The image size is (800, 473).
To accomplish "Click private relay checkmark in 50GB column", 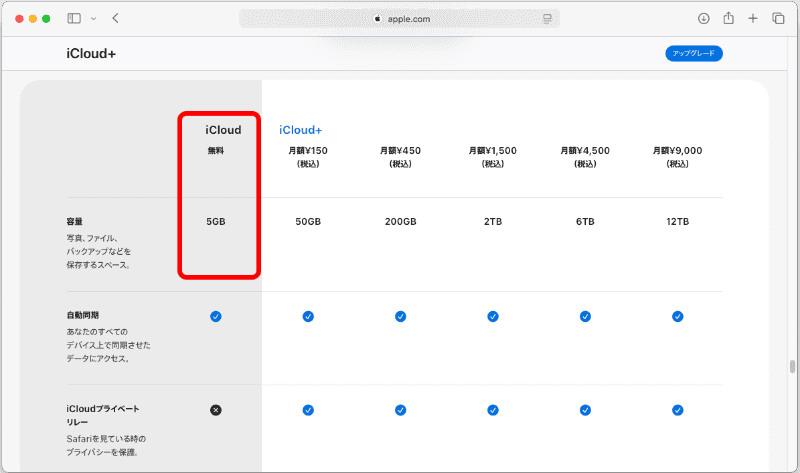I will [x=308, y=410].
